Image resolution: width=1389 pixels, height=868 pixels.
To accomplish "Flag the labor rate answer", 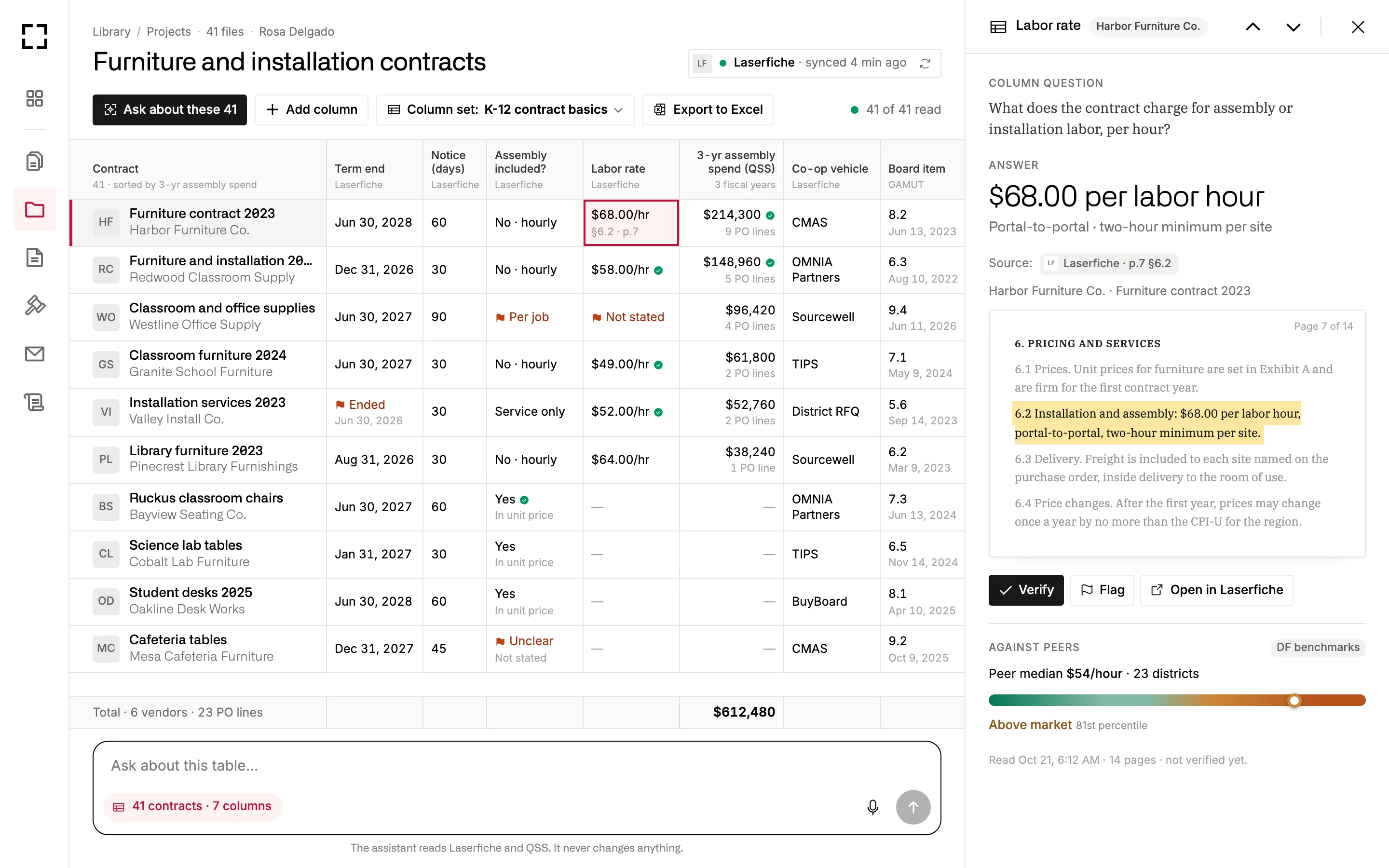I will [x=1102, y=590].
